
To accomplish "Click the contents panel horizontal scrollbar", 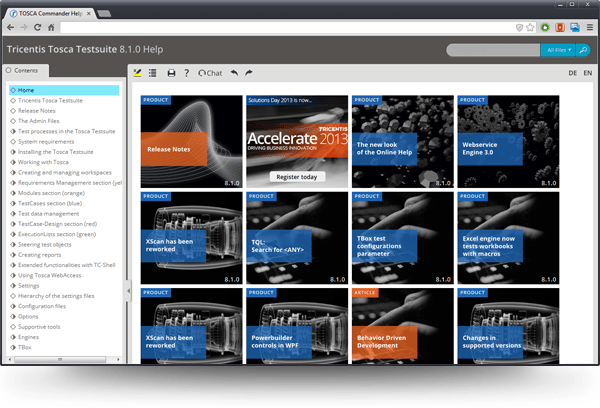I will pos(60,359).
